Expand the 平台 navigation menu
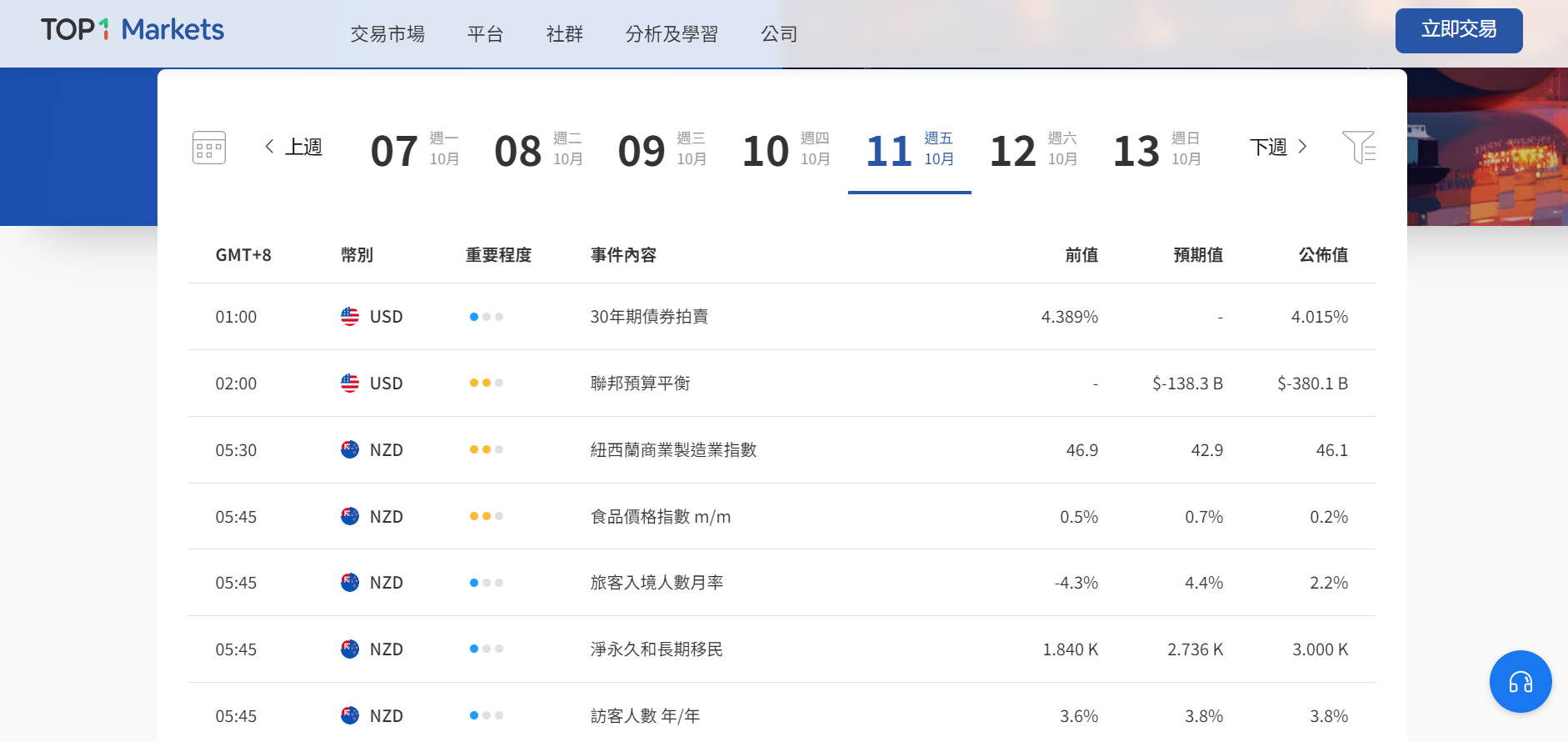 tap(485, 34)
